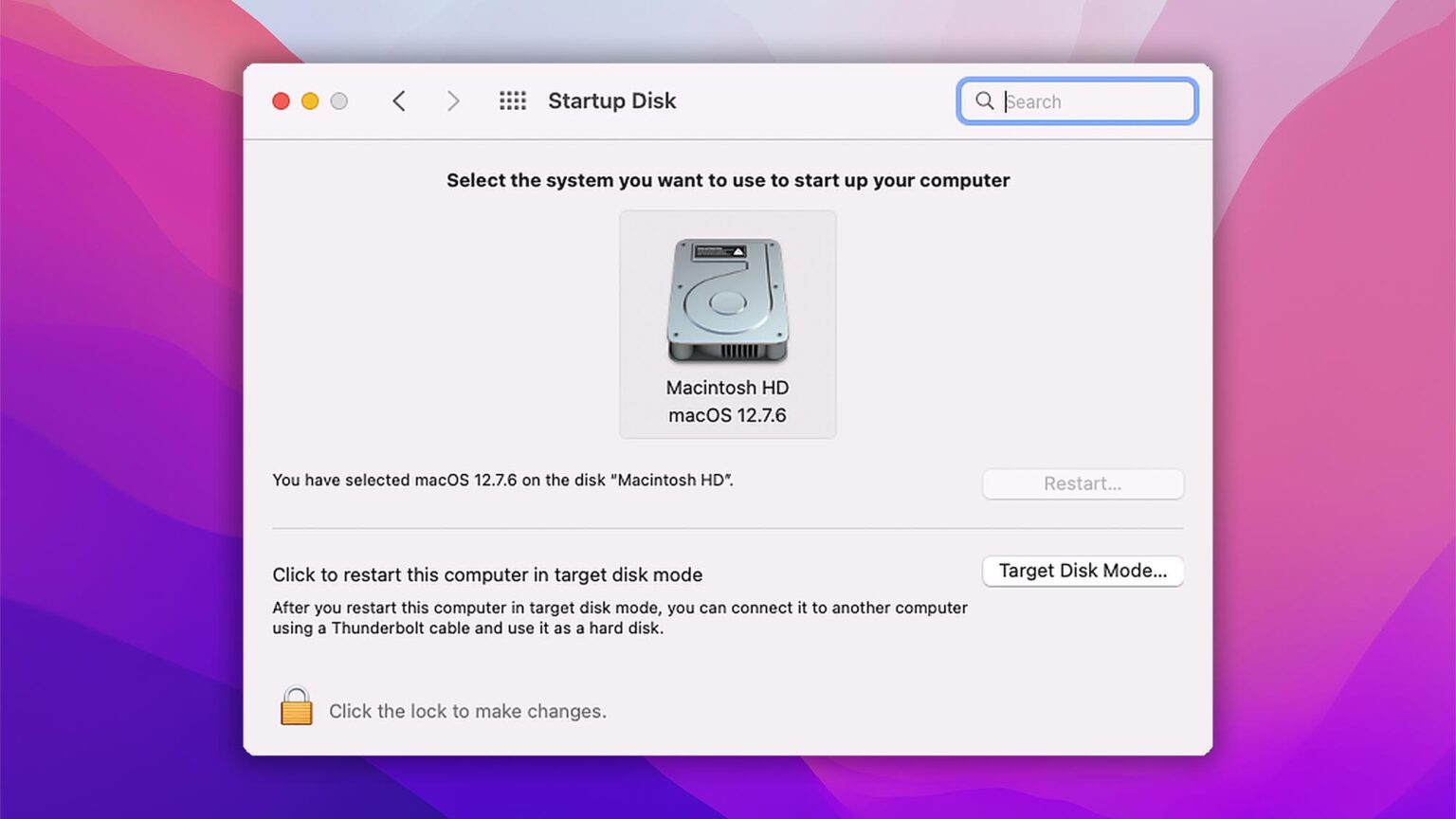Screen dimensions: 1456x819
Task: Use the back chevron to return to previous pane
Action: point(399,100)
